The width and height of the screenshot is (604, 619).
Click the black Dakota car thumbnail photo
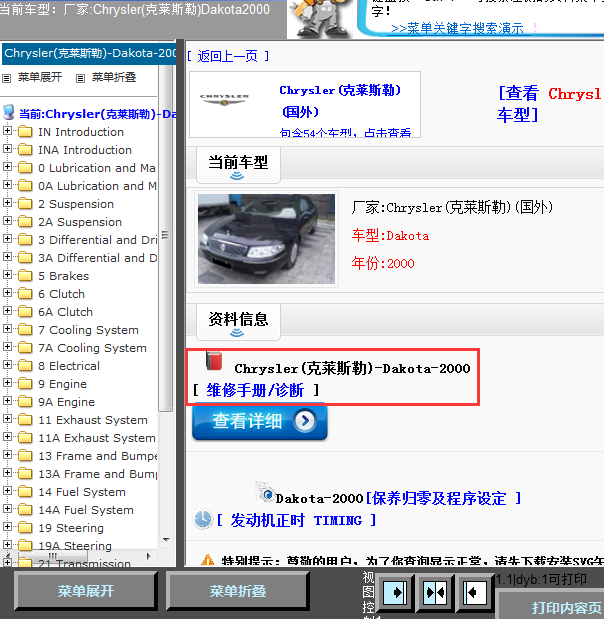pyautogui.click(x=266, y=239)
